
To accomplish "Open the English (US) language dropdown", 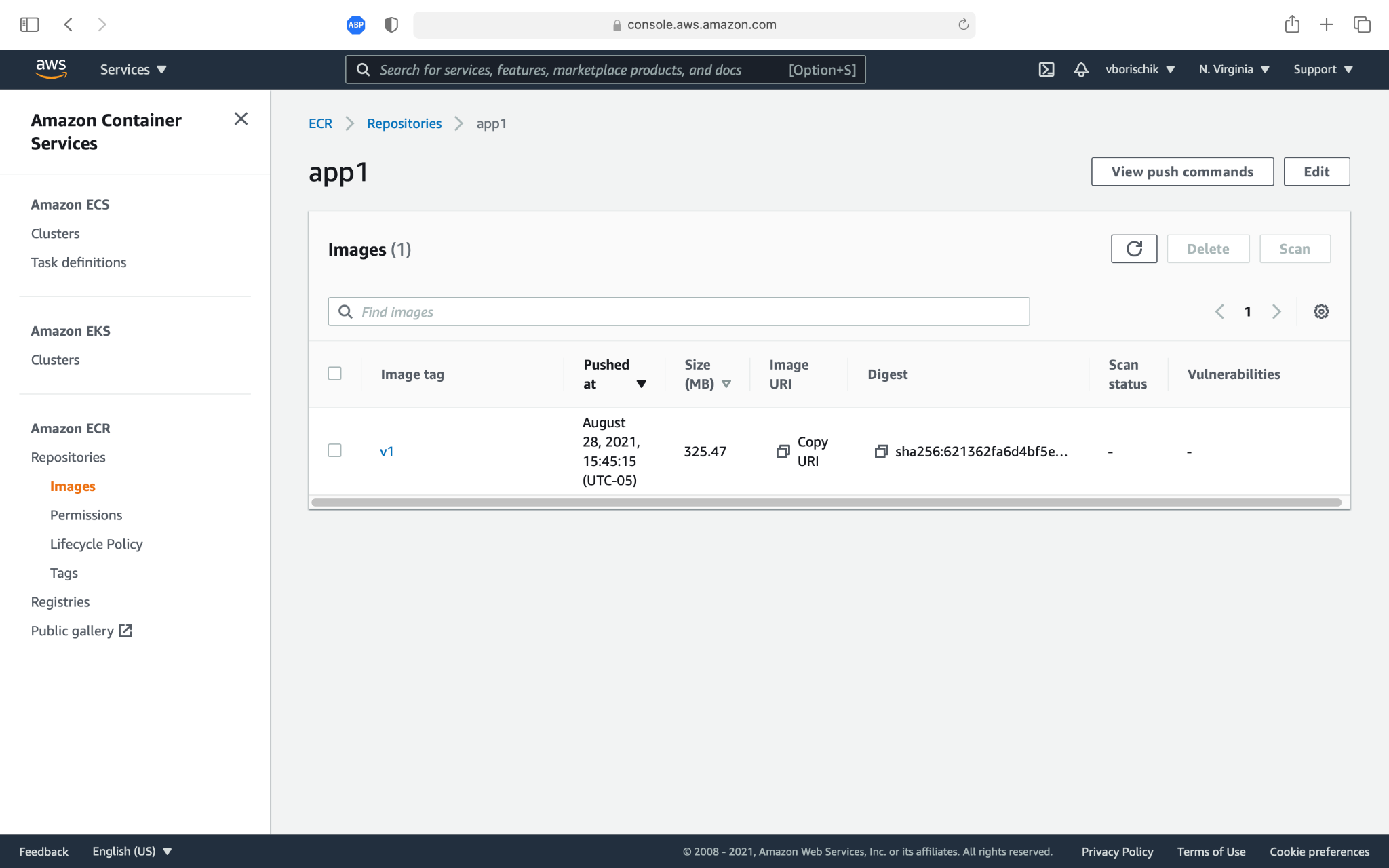I will click(132, 851).
